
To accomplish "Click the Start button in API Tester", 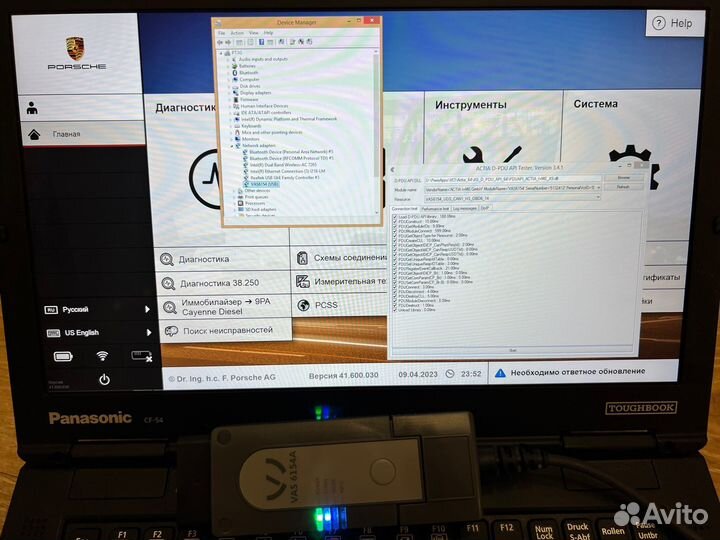I will click(x=512, y=350).
